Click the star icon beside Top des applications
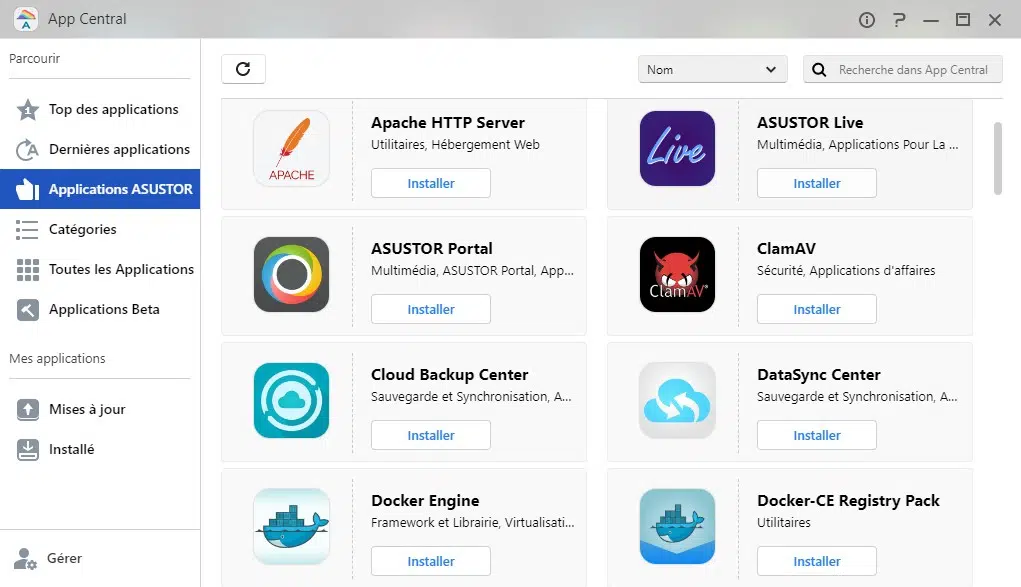Image resolution: width=1021 pixels, height=587 pixels. click(x=27, y=109)
